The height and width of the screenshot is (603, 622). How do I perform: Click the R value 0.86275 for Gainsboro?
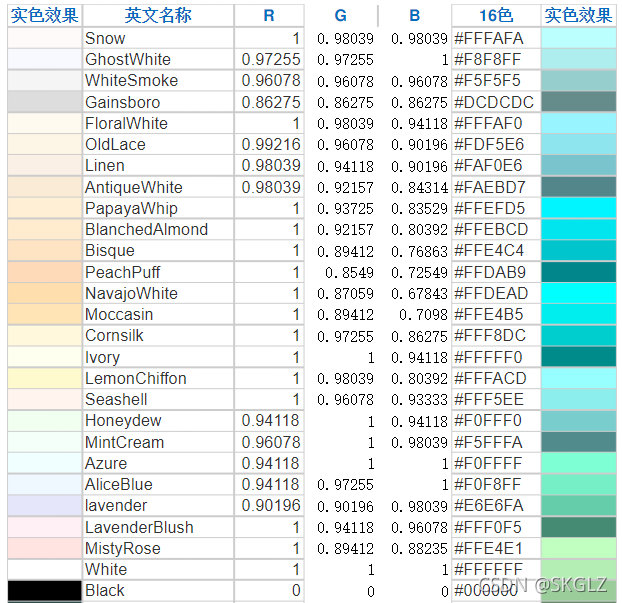tap(271, 102)
